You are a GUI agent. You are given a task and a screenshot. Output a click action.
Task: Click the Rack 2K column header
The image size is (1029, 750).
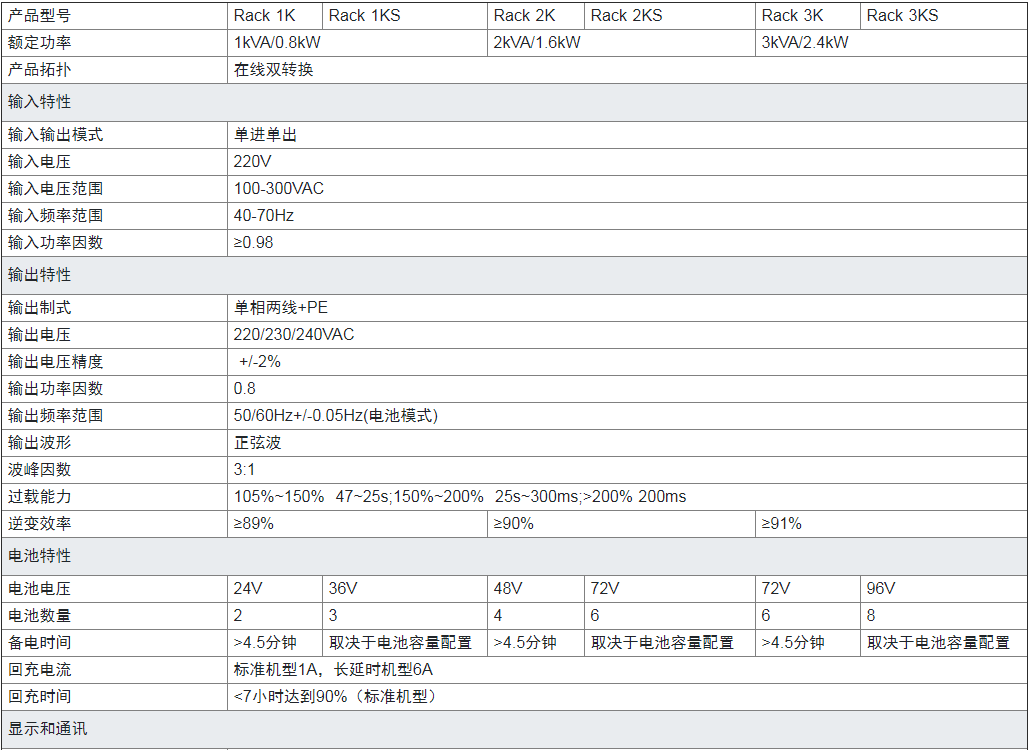tap(524, 15)
